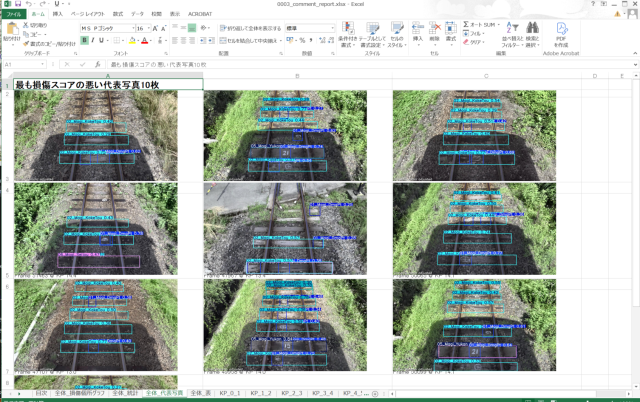
Task: Click the font color red A swatch
Action: coord(144,41)
